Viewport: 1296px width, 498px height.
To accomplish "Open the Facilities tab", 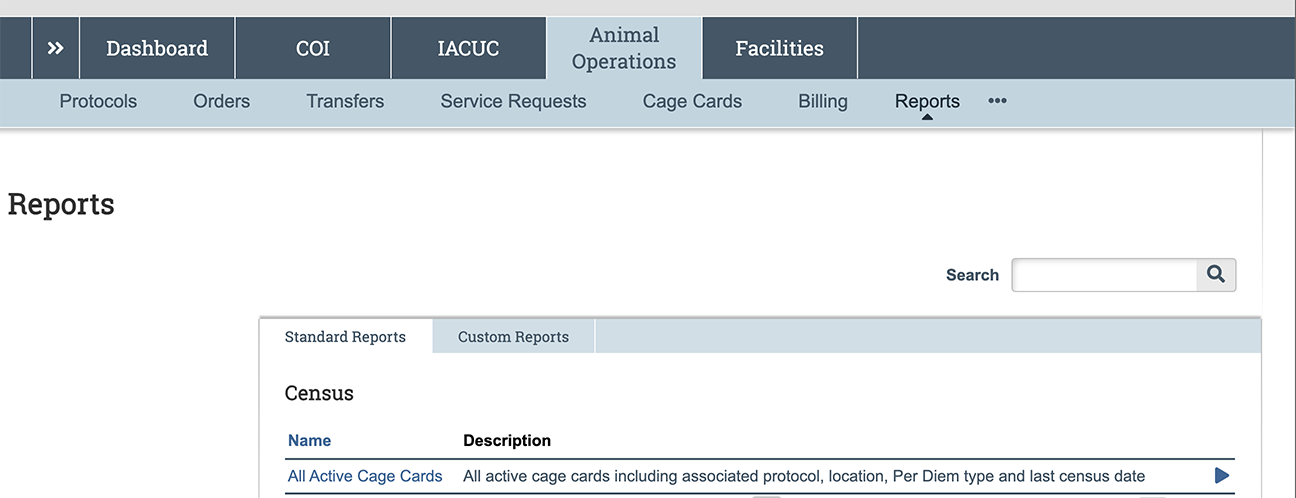I will pyautogui.click(x=779, y=48).
